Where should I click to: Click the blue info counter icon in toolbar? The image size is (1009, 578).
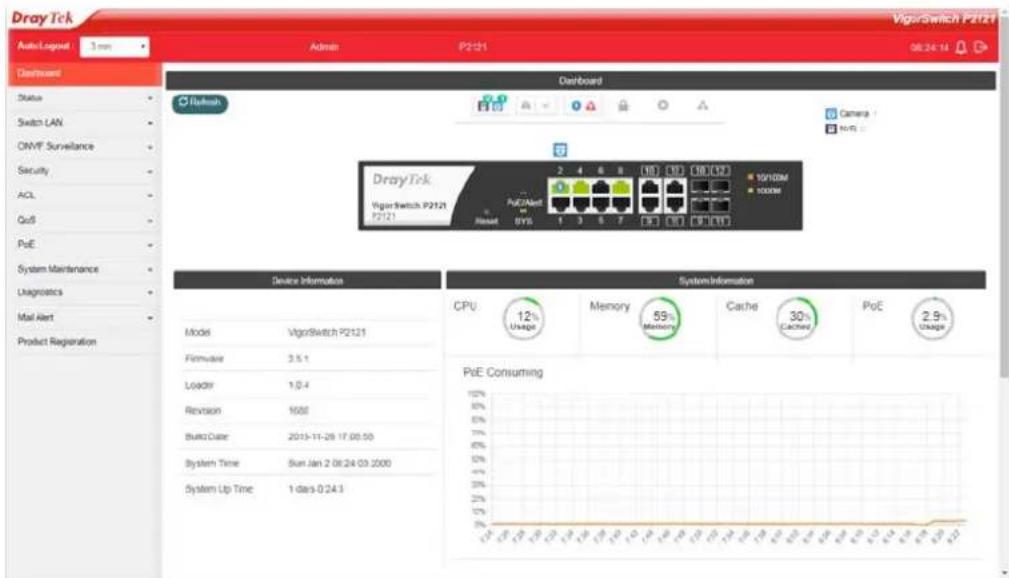[576, 106]
